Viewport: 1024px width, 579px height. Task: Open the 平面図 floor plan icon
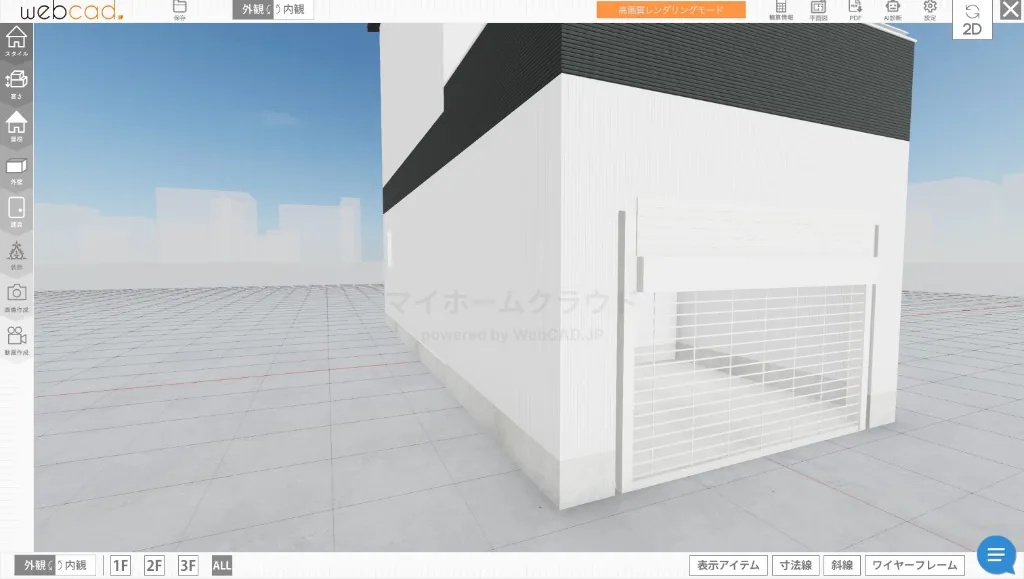(x=818, y=10)
